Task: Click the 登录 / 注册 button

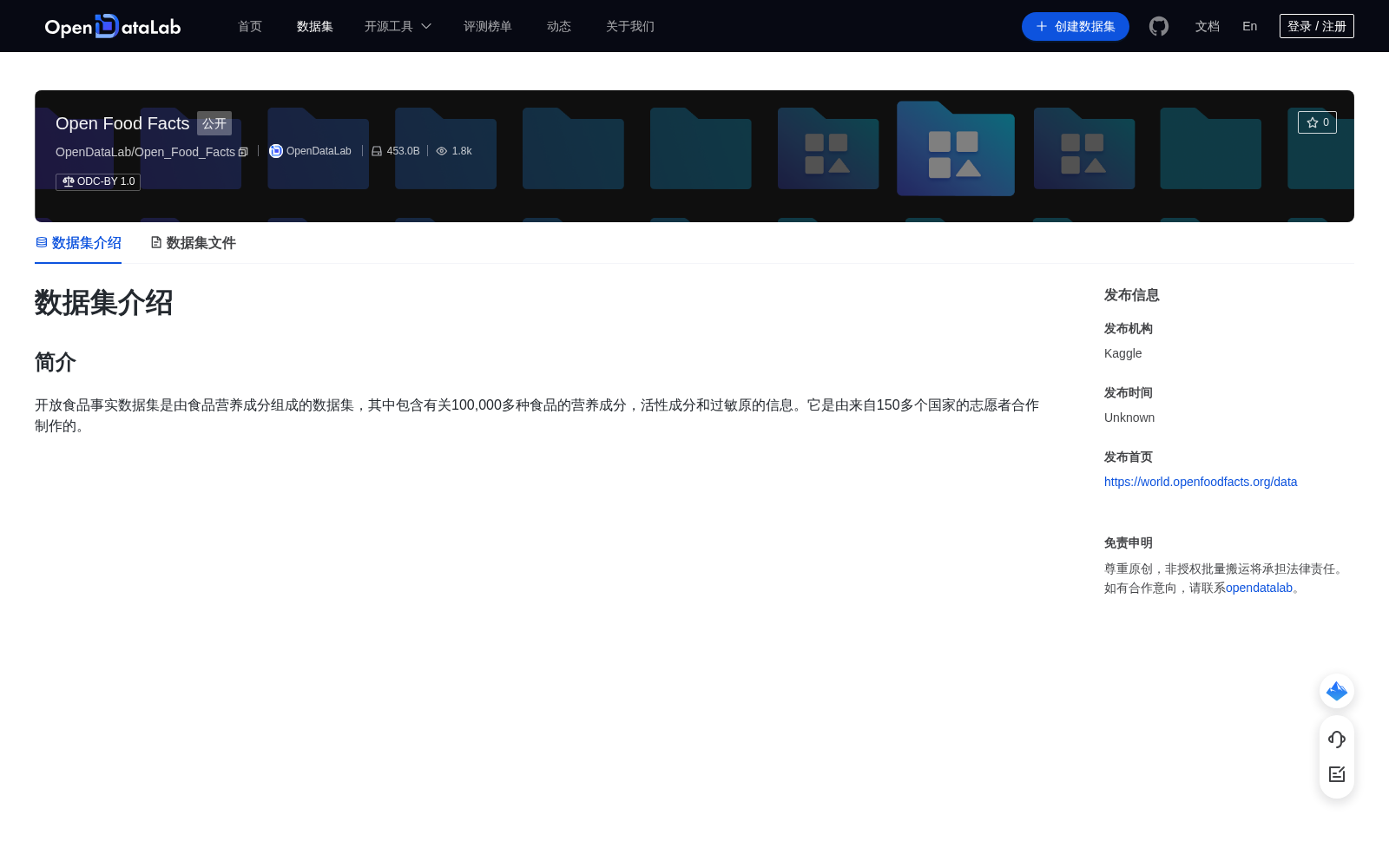Action: point(1317,26)
